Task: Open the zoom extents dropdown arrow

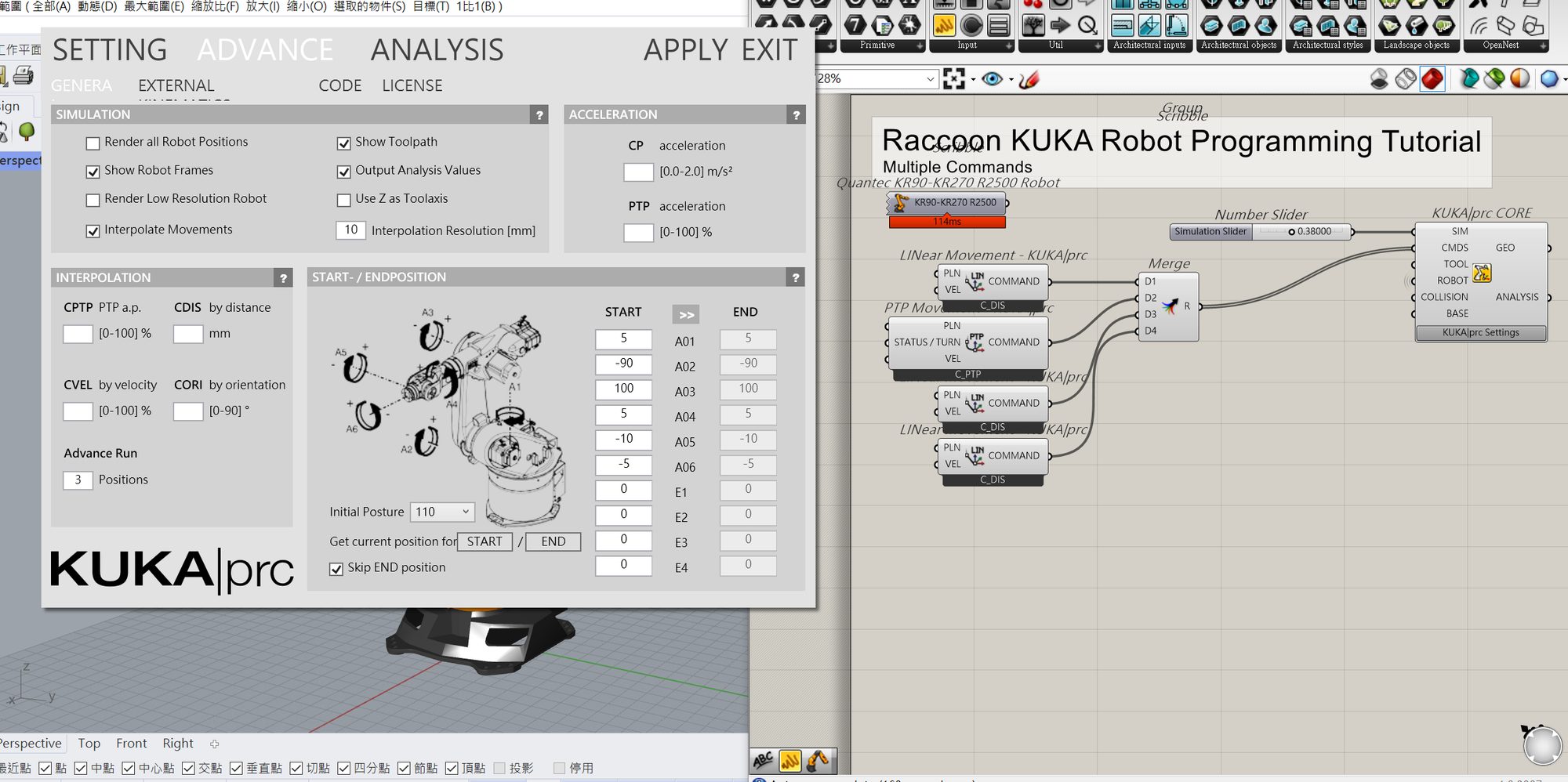Action: pyautogui.click(x=973, y=79)
